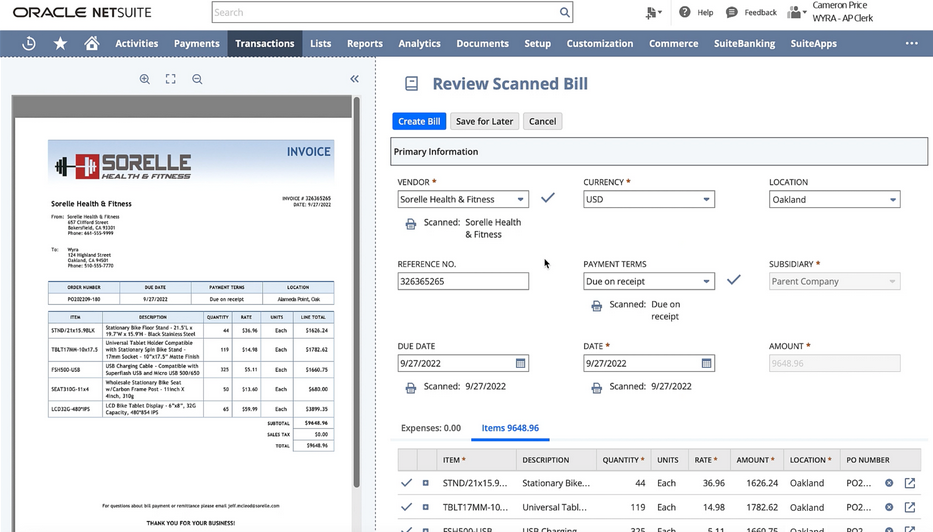This screenshot has width=933, height=532.
Task: Open the Help question mark icon
Action: (x=684, y=12)
